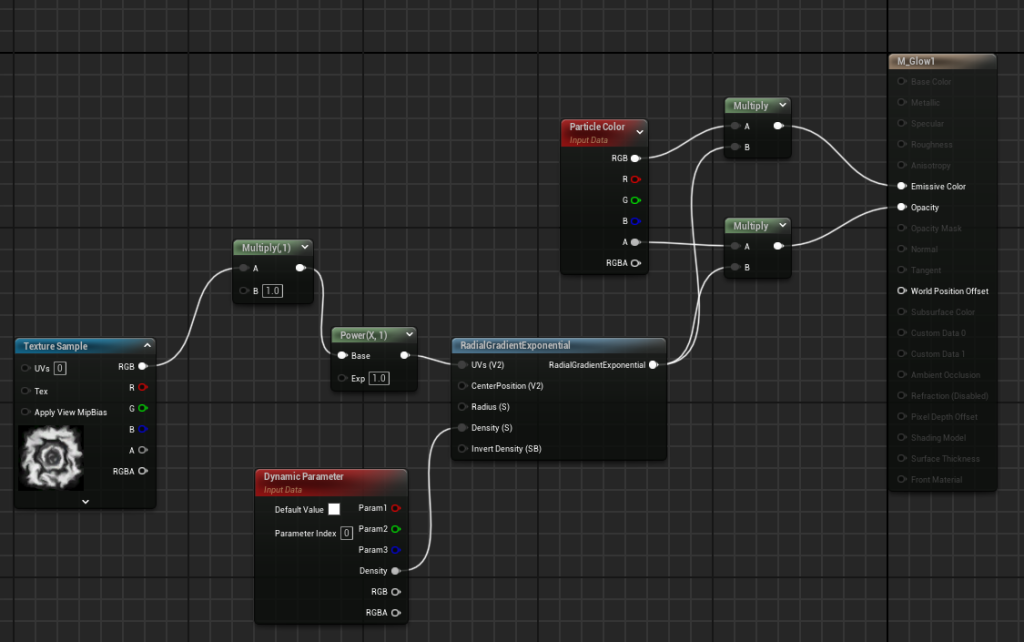Click the RadialGradientExponential output pin
Image resolution: width=1024 pixels, height=642 pixels.
653,365
